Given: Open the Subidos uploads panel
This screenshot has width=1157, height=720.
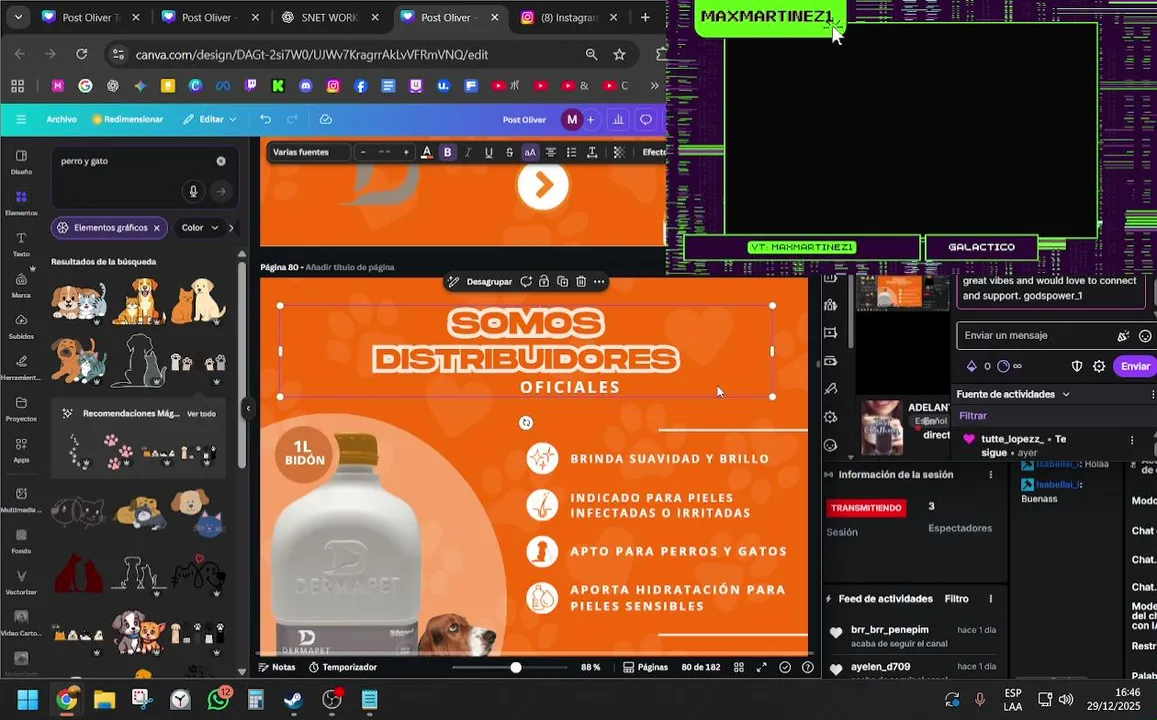Looking at the screenshot, I should 21,326.
